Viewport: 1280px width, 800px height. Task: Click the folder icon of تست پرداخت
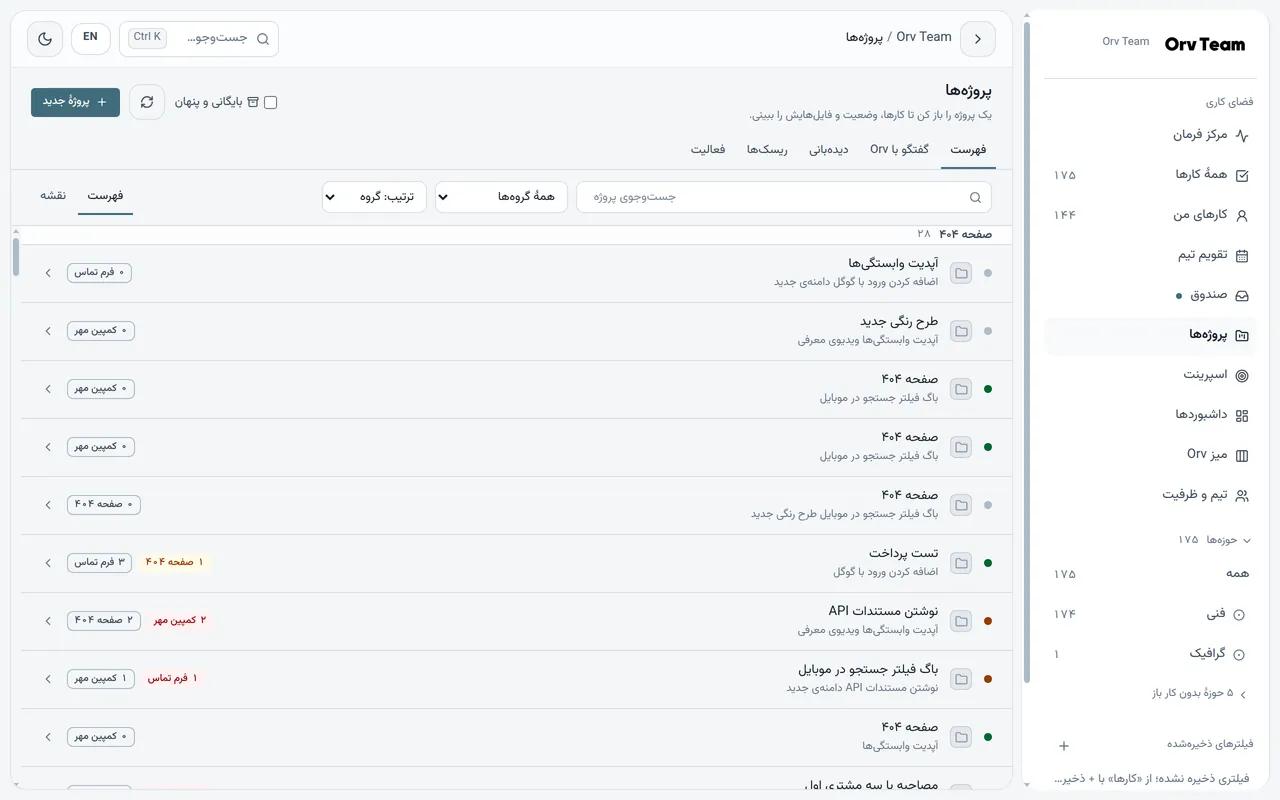coord(961,563)
